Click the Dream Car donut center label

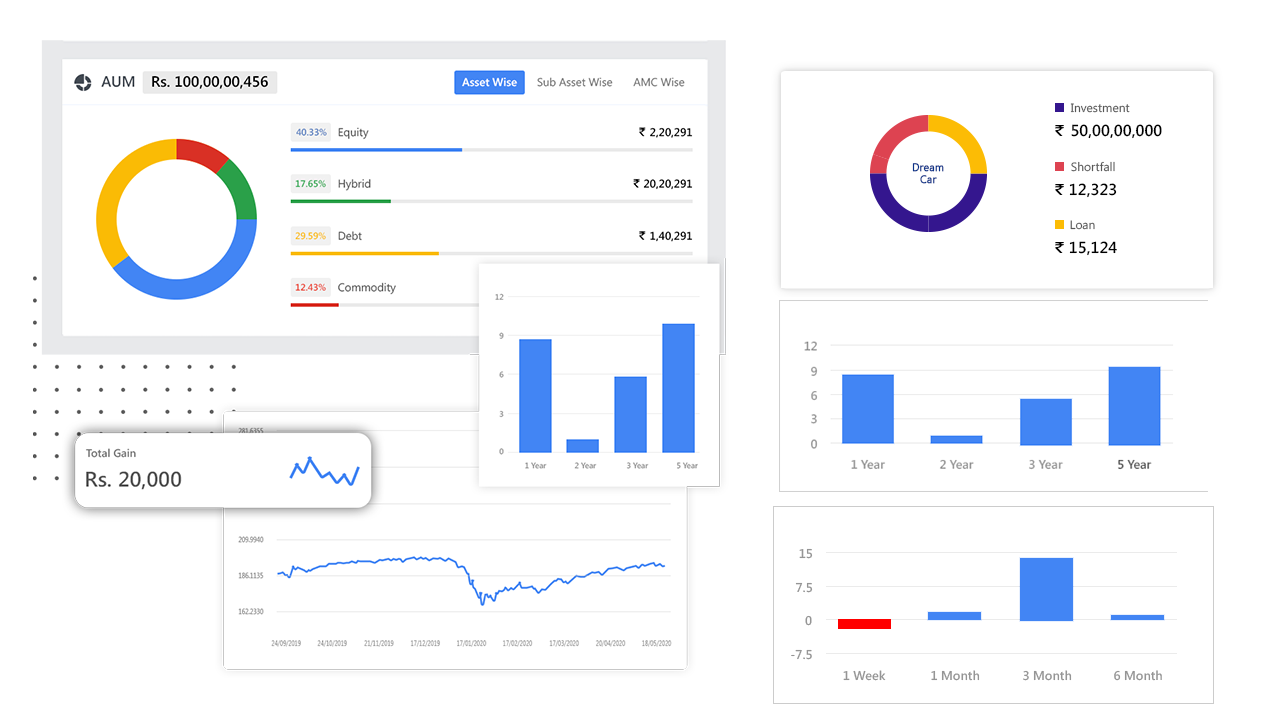[927, 174]
